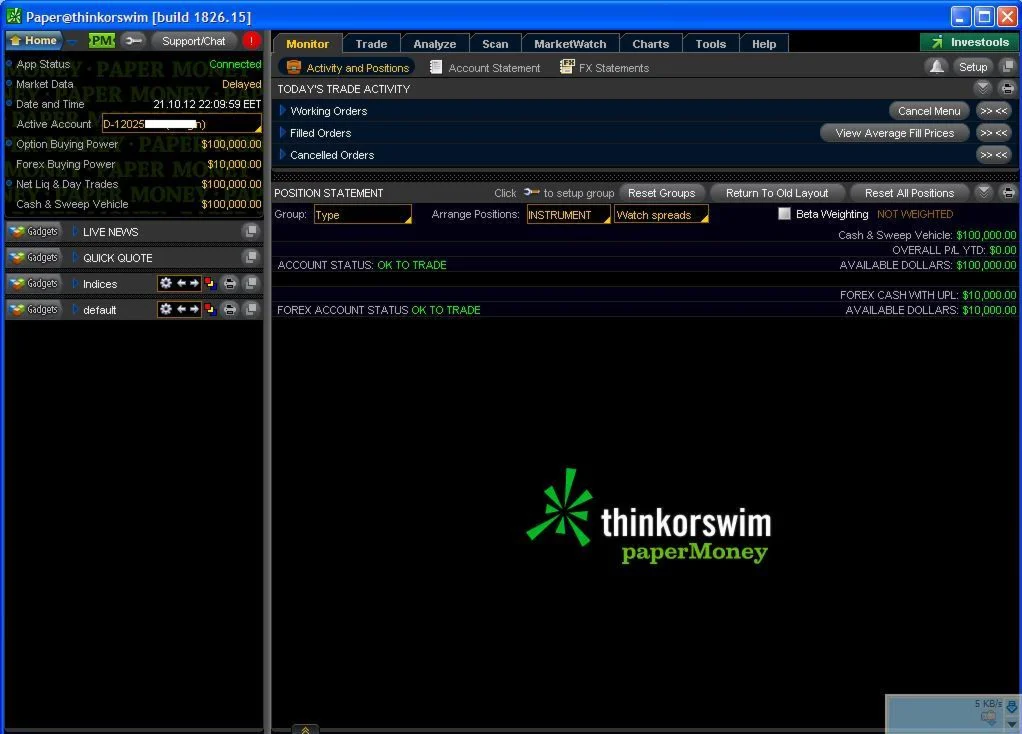Open the Watch spreads dropdown
The height and width of the screenshot is (734, 1022).
(661, 214)
